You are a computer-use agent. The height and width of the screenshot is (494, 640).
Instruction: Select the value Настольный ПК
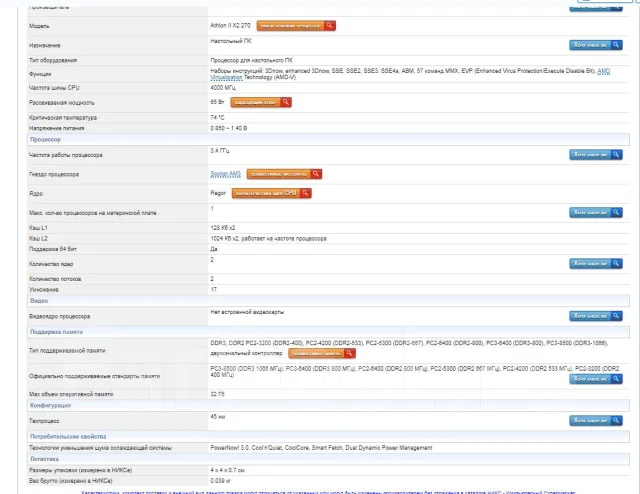pos(231,41)
